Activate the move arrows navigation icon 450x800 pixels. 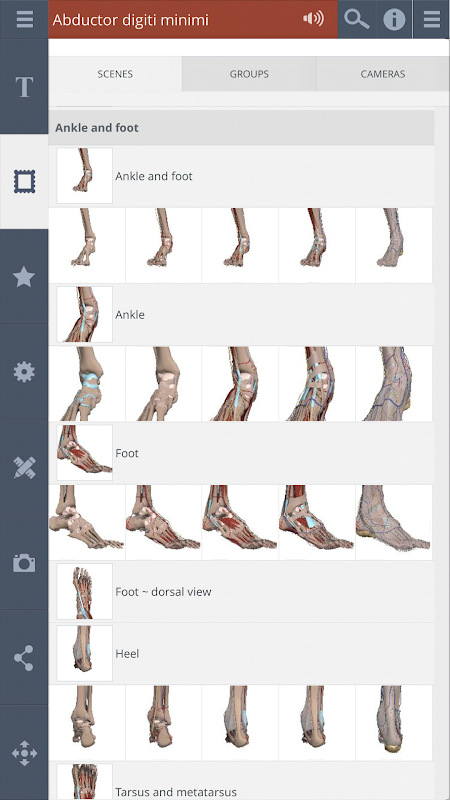click(x=24, y=753)
